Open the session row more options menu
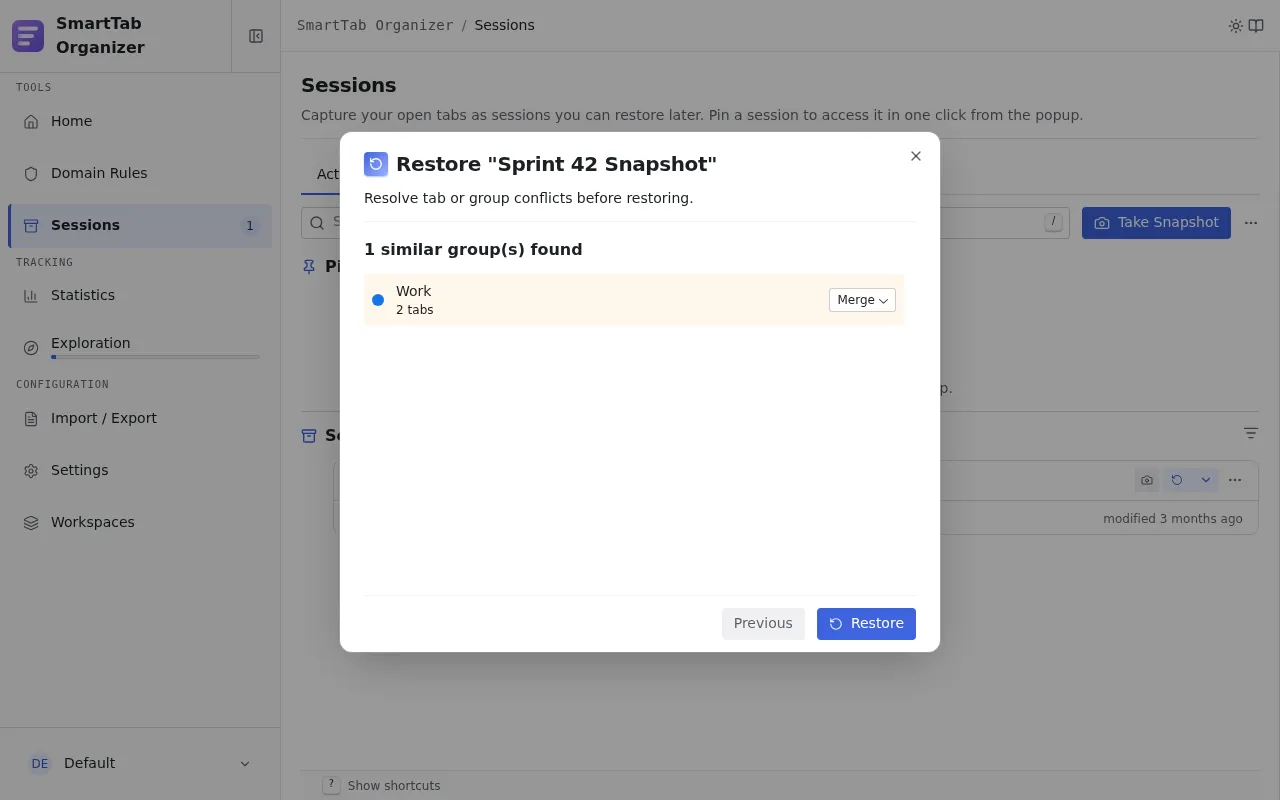Screen dimensions: 1280x800 click(1235, 480)
